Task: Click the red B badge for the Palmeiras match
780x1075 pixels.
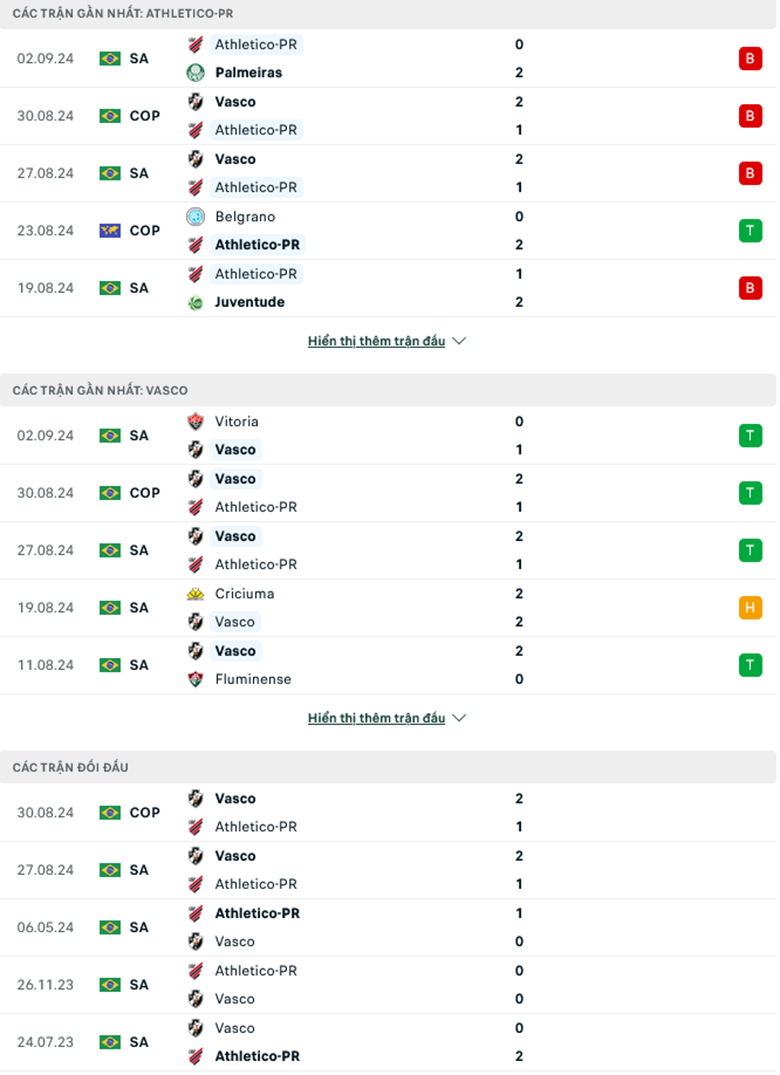Action: [x=751, y=58]
